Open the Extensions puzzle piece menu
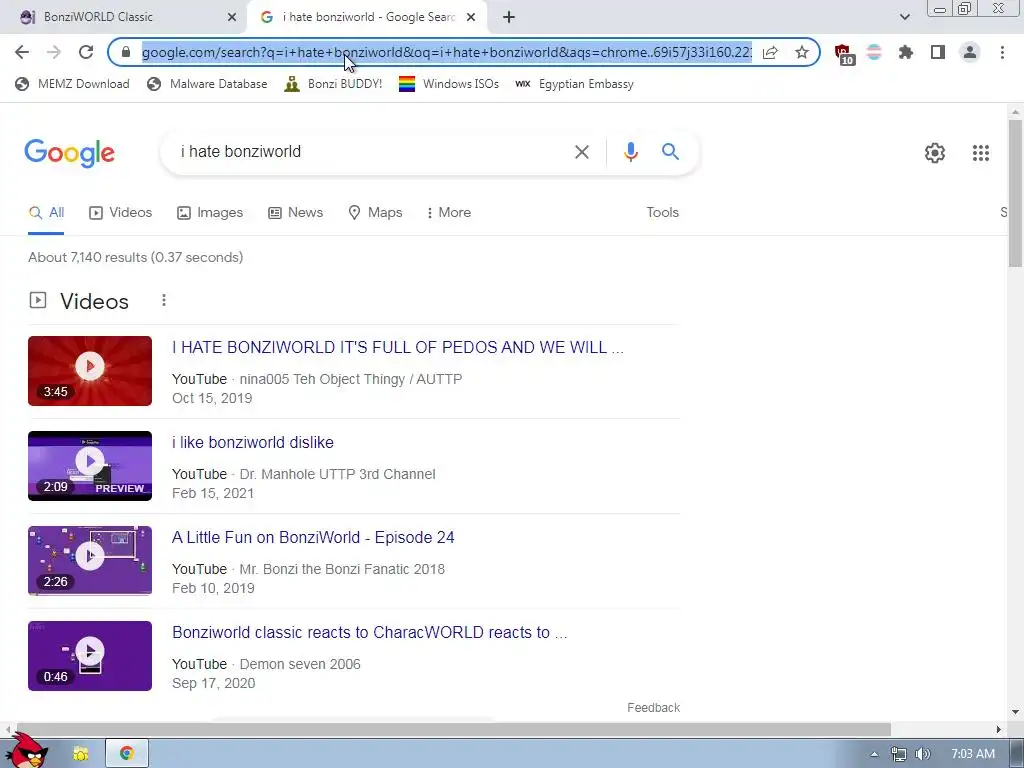Viewport: 1024px width, 768px height. point(906,52)
